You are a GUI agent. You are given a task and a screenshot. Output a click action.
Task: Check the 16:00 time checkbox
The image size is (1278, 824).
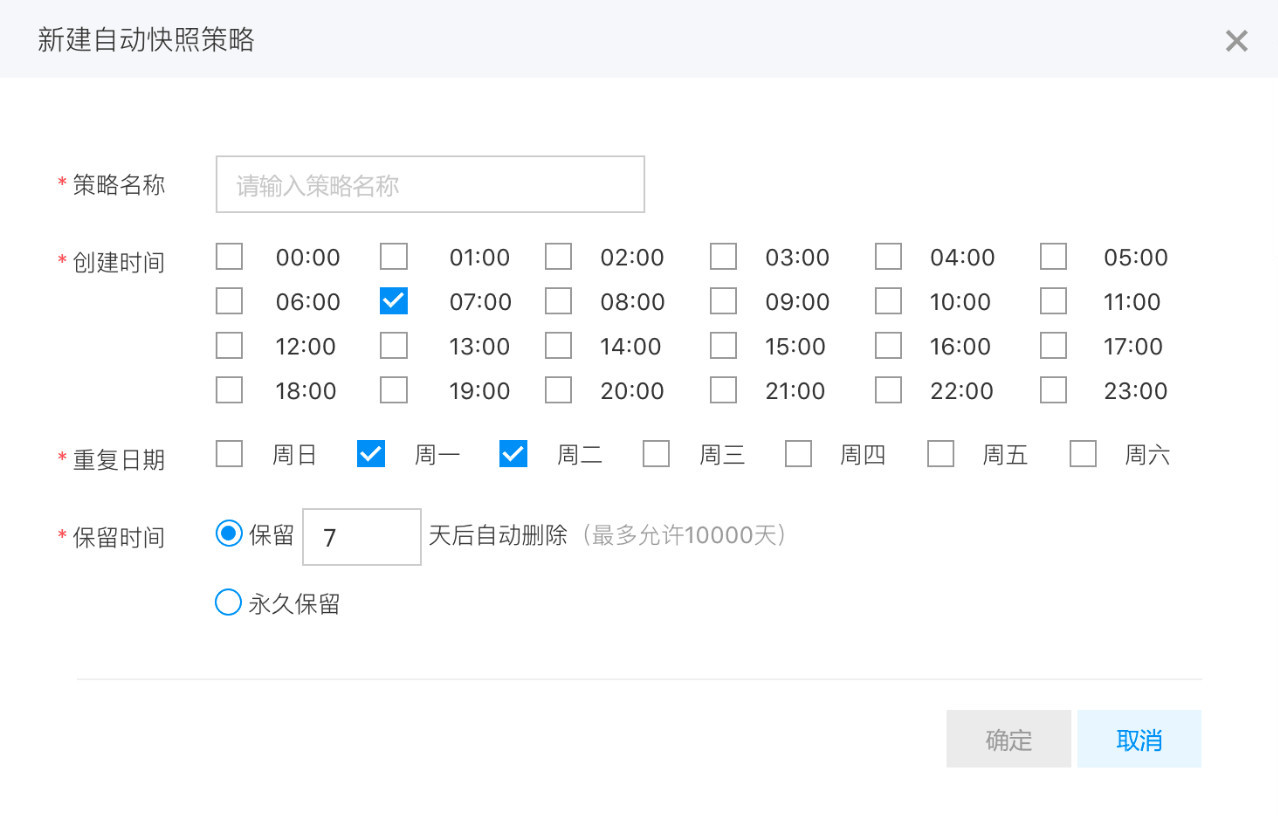click(888, 346)
